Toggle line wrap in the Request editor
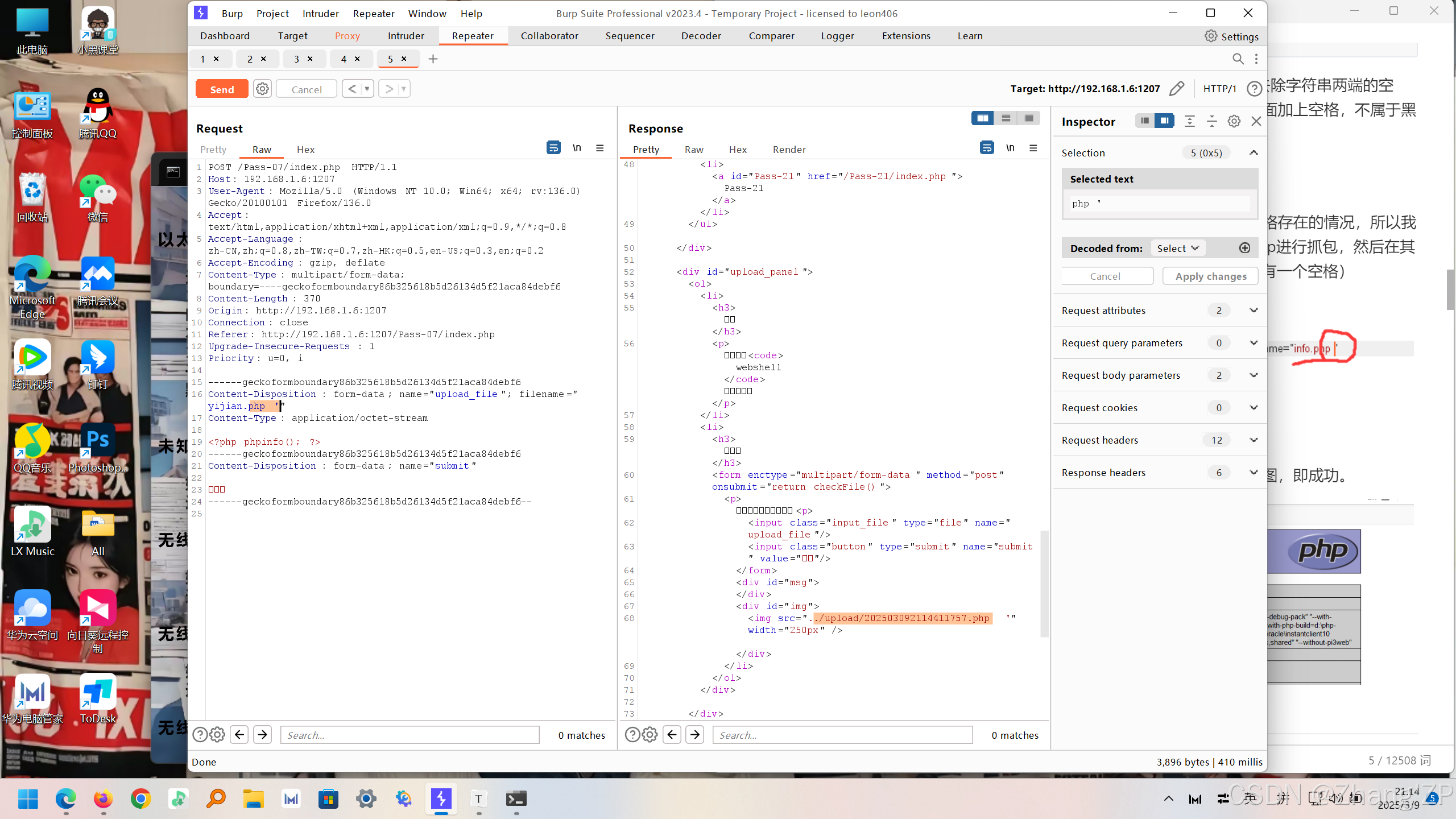This screenshot has height=819, width=1456. pyautogui.click(x=553, y=148)
